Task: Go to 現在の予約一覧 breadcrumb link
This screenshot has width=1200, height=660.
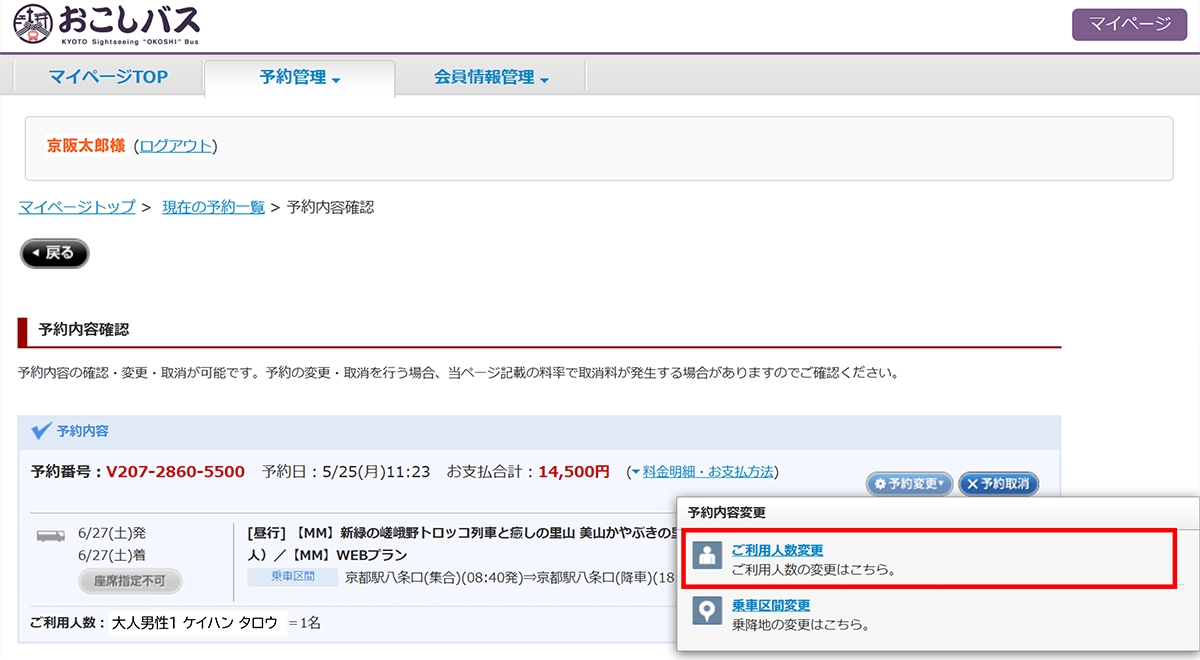Action: 213,207
